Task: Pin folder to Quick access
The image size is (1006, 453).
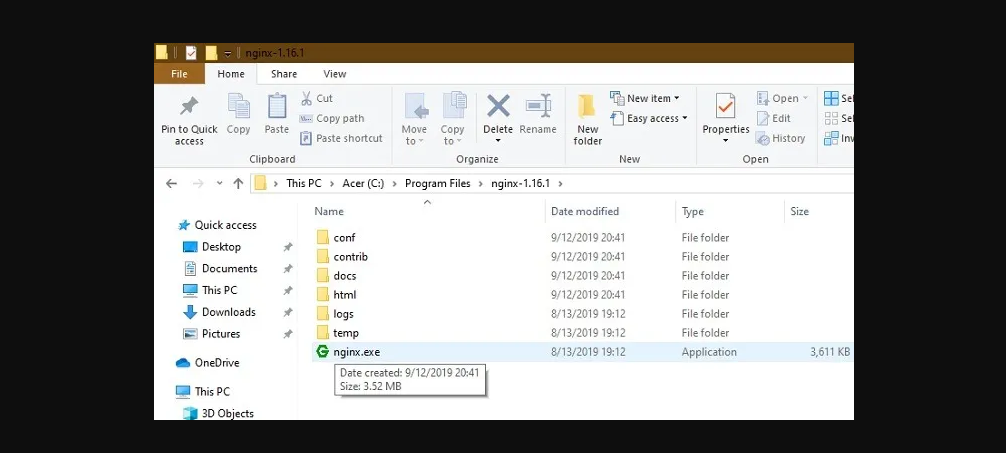Action: (x=189, y=120)
